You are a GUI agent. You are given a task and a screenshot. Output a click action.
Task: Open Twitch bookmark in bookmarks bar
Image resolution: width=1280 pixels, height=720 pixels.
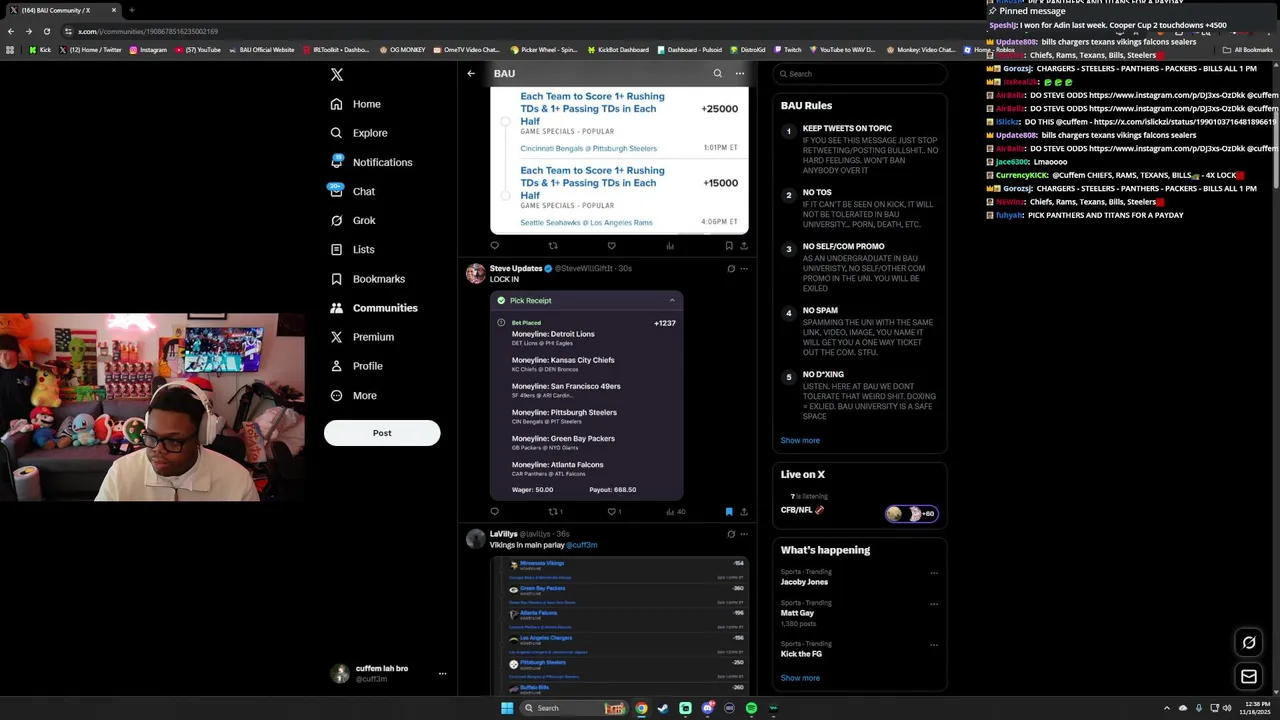787,50
